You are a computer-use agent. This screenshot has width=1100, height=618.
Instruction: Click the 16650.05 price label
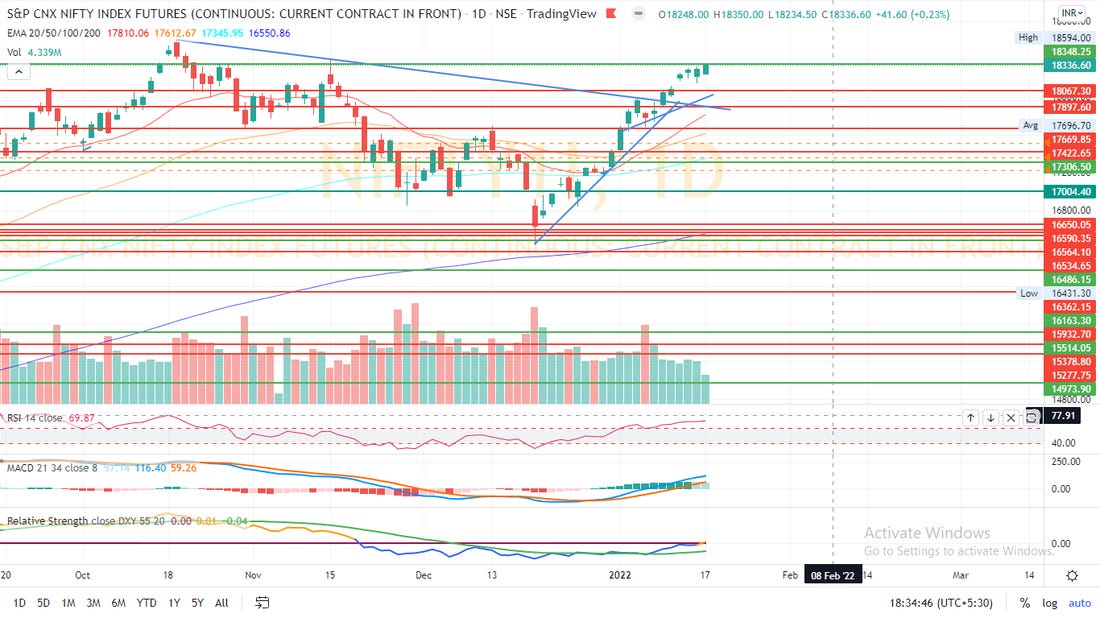(x=1071, y=225)
